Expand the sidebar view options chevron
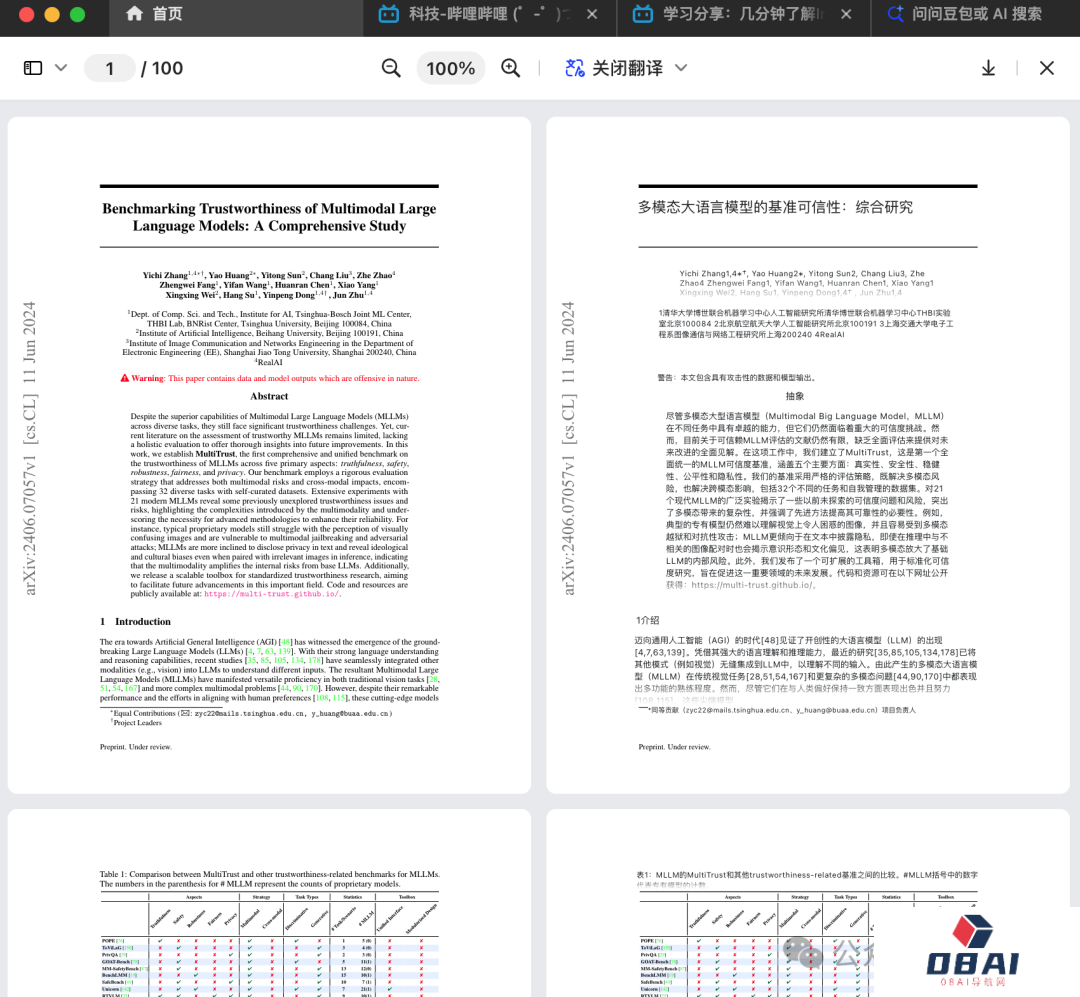The width and height of the screenshot is (1080, 997). coord(61,68)
